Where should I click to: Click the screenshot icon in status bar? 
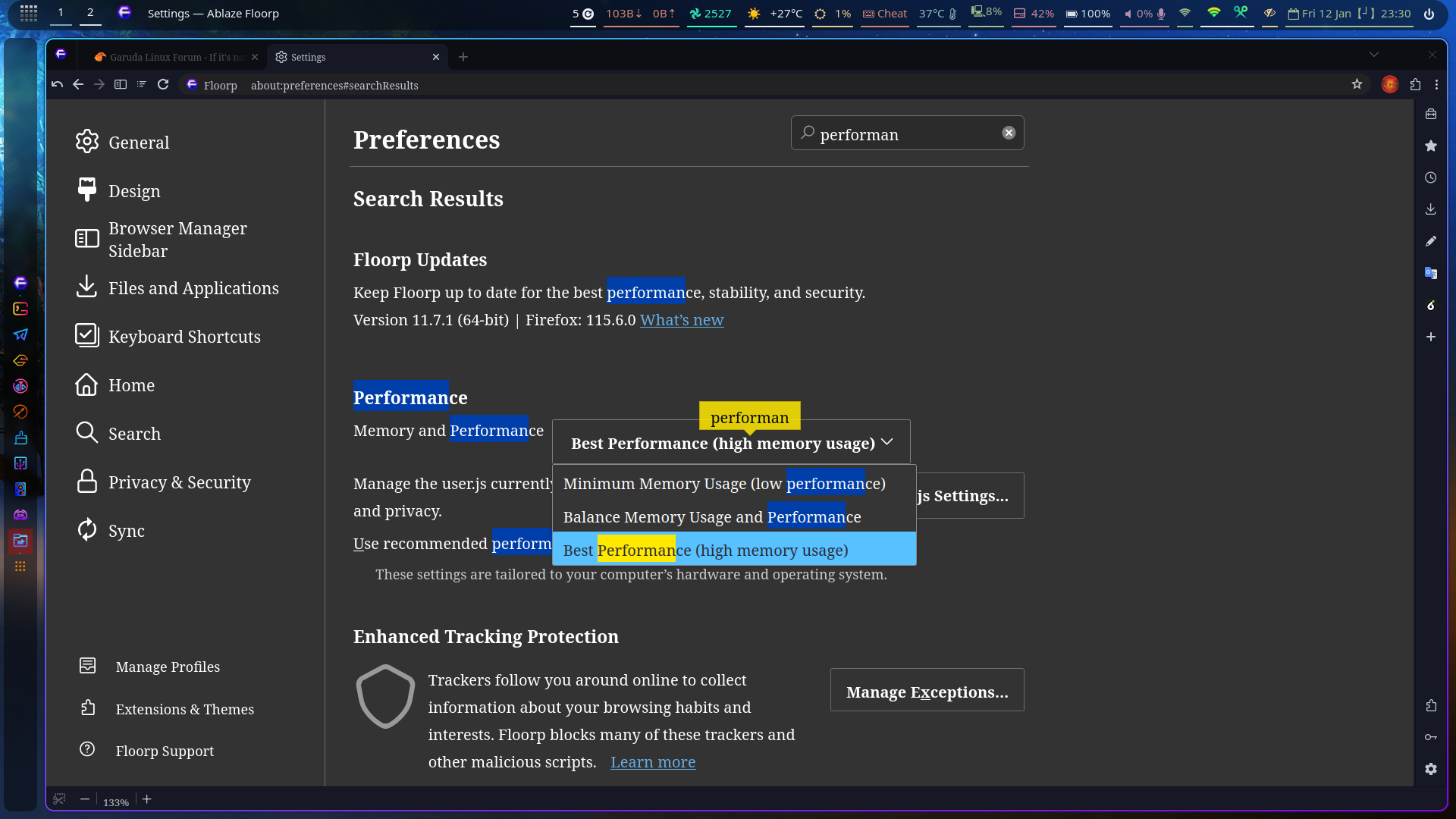tap(59, 799)
